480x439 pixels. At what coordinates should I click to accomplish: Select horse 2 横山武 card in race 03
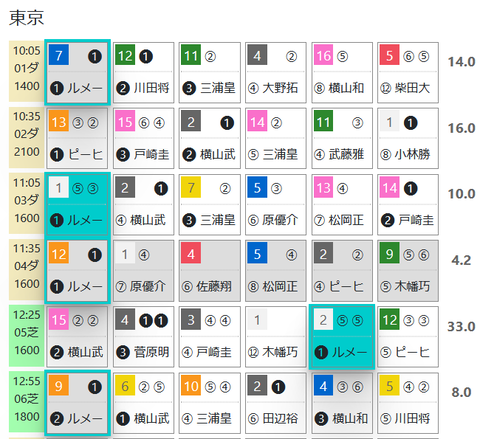pyautogui.click(x=144, y=204)
